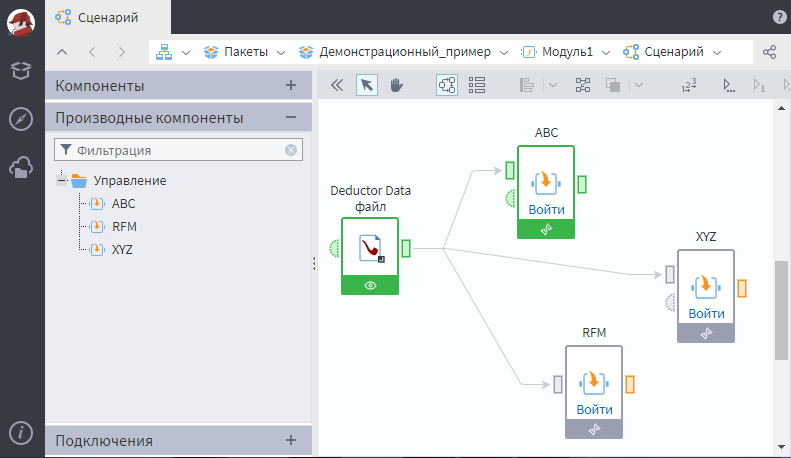Click the orange output port of RFM node

point(630,384)
